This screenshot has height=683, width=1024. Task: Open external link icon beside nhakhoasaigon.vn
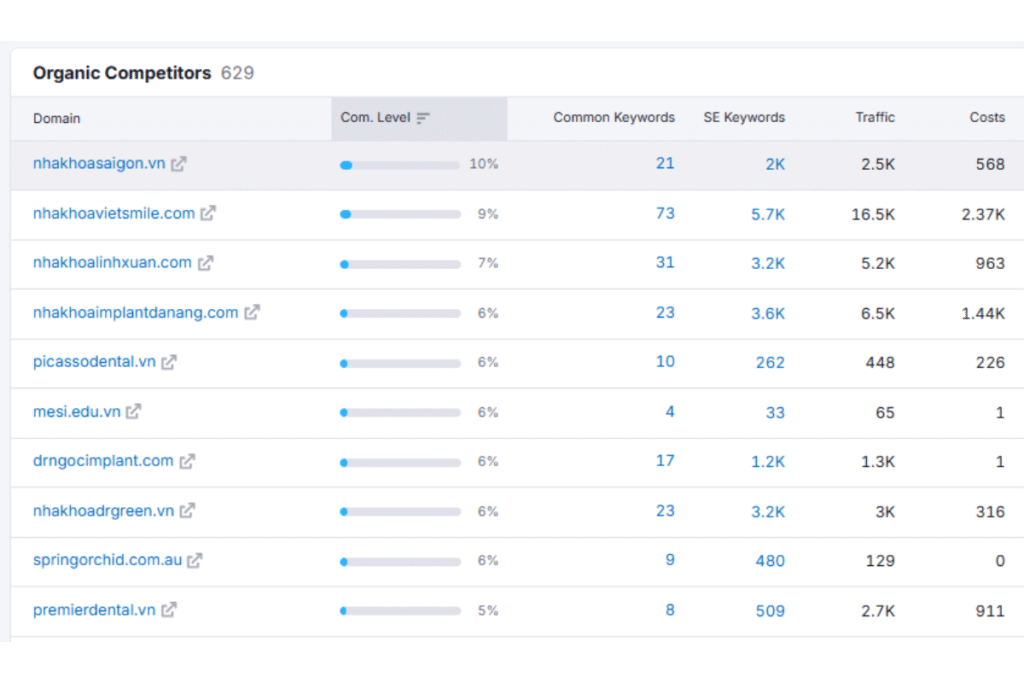tap(178, 164)
